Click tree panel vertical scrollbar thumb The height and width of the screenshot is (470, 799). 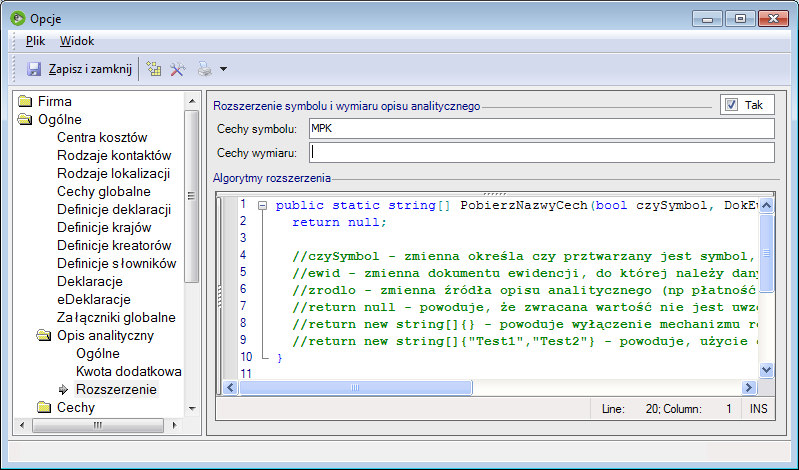pos(192,196)
